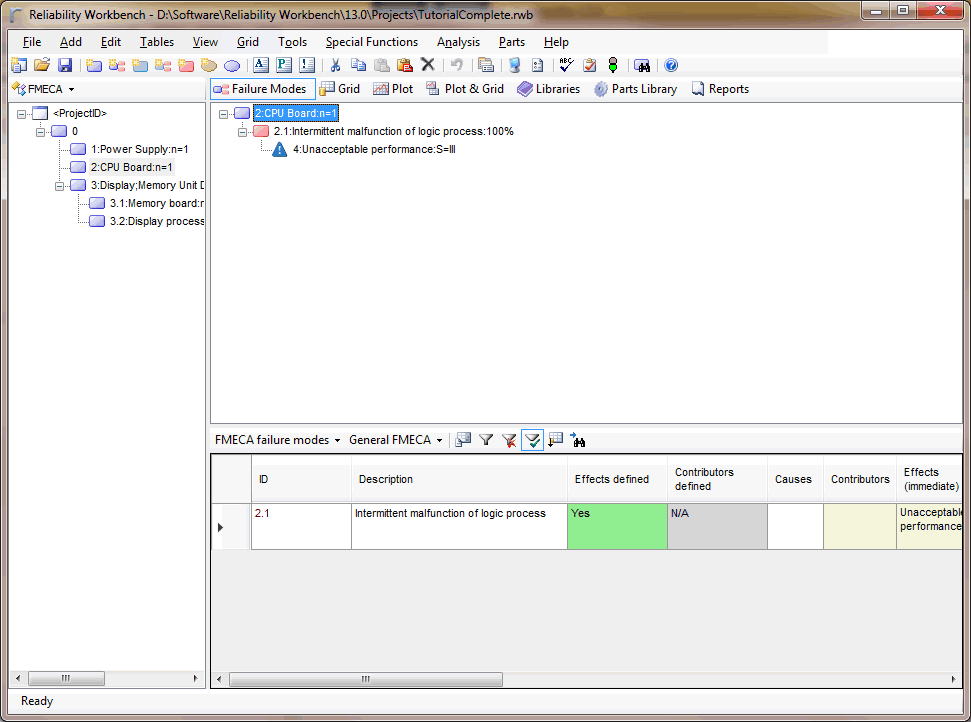971x722 pixels.
Task: Run the spell check tool
Action: click(565, 64)
